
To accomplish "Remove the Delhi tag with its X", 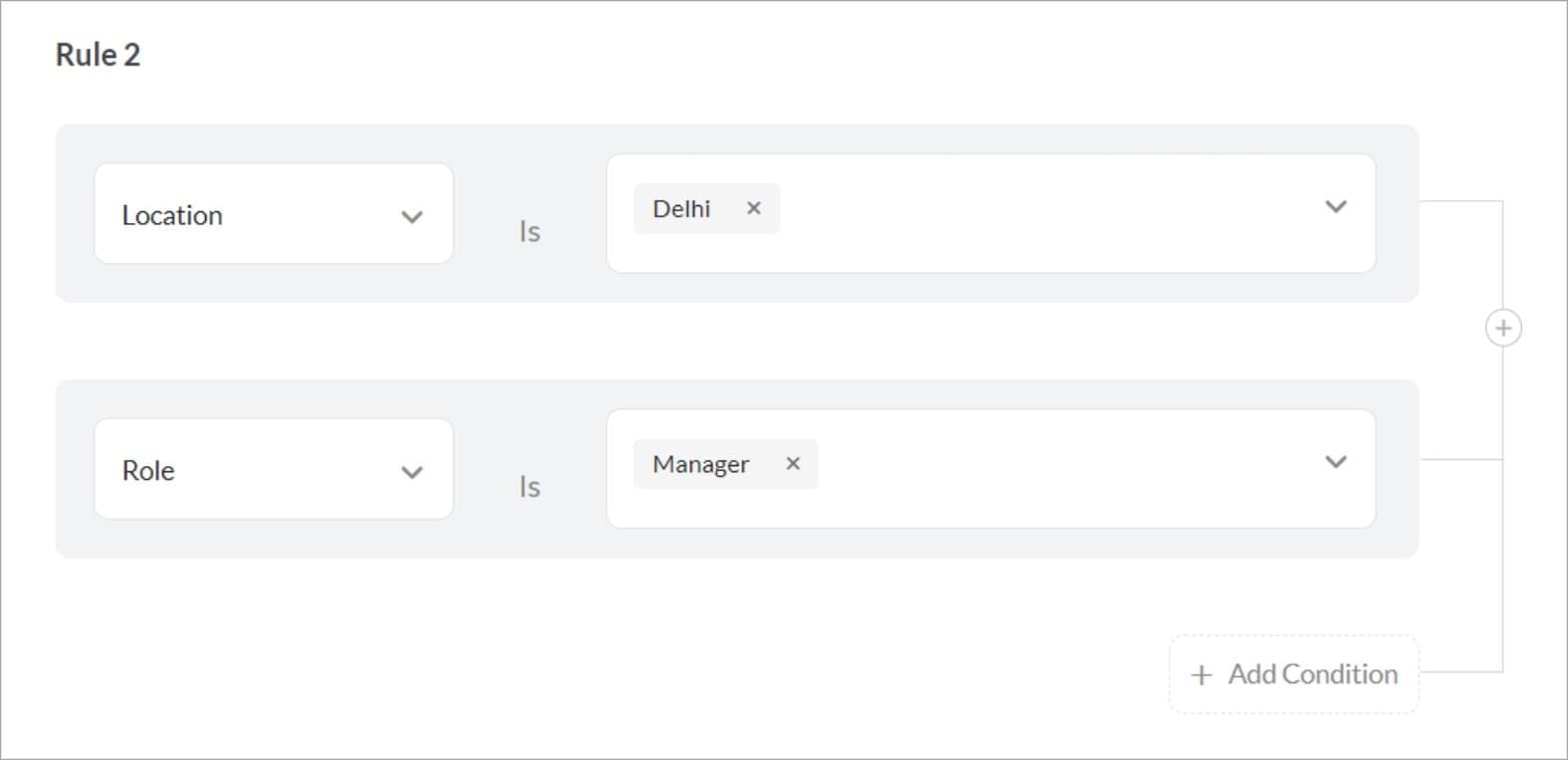I will (x=754, y=208).
